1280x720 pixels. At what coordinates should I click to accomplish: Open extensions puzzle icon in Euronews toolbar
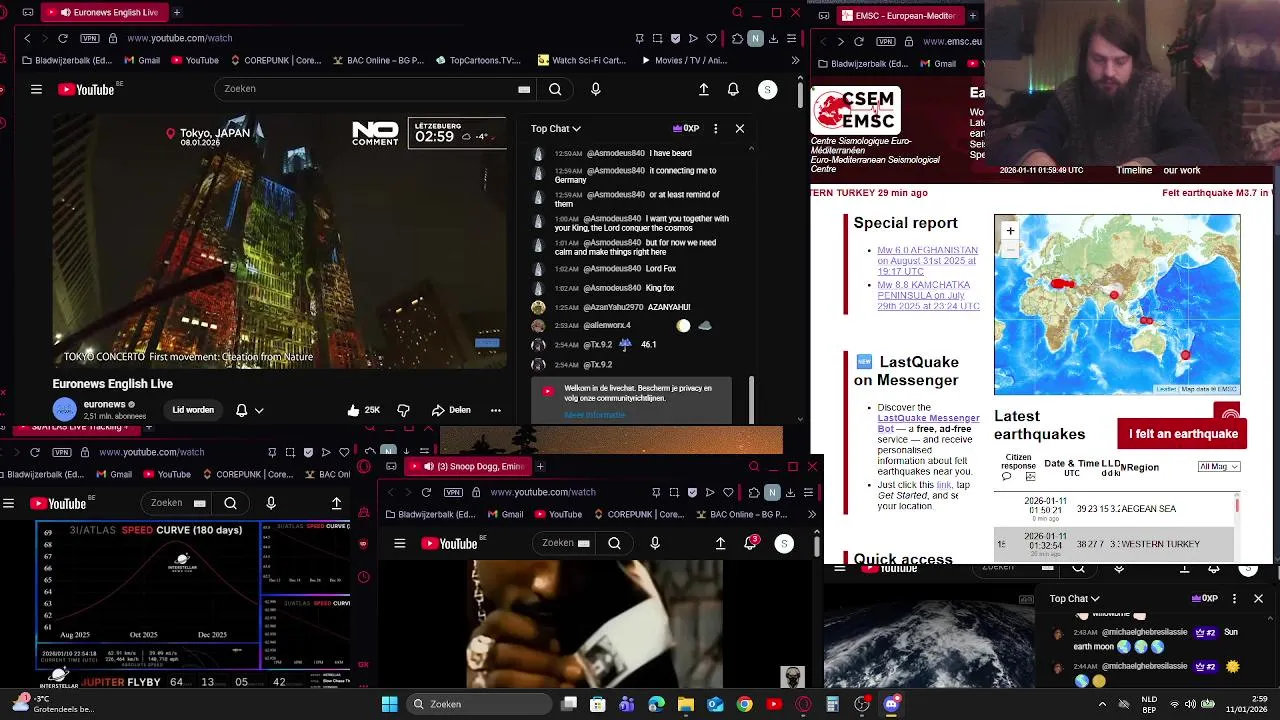coord(737,38)
